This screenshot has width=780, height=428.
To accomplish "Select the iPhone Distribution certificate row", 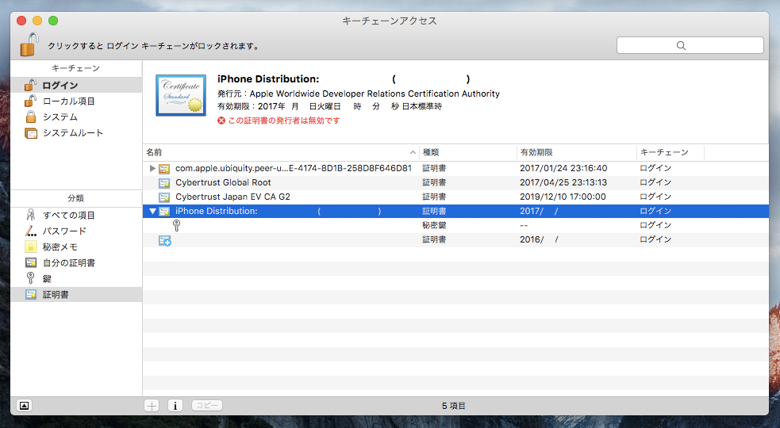I will (456, 211).
